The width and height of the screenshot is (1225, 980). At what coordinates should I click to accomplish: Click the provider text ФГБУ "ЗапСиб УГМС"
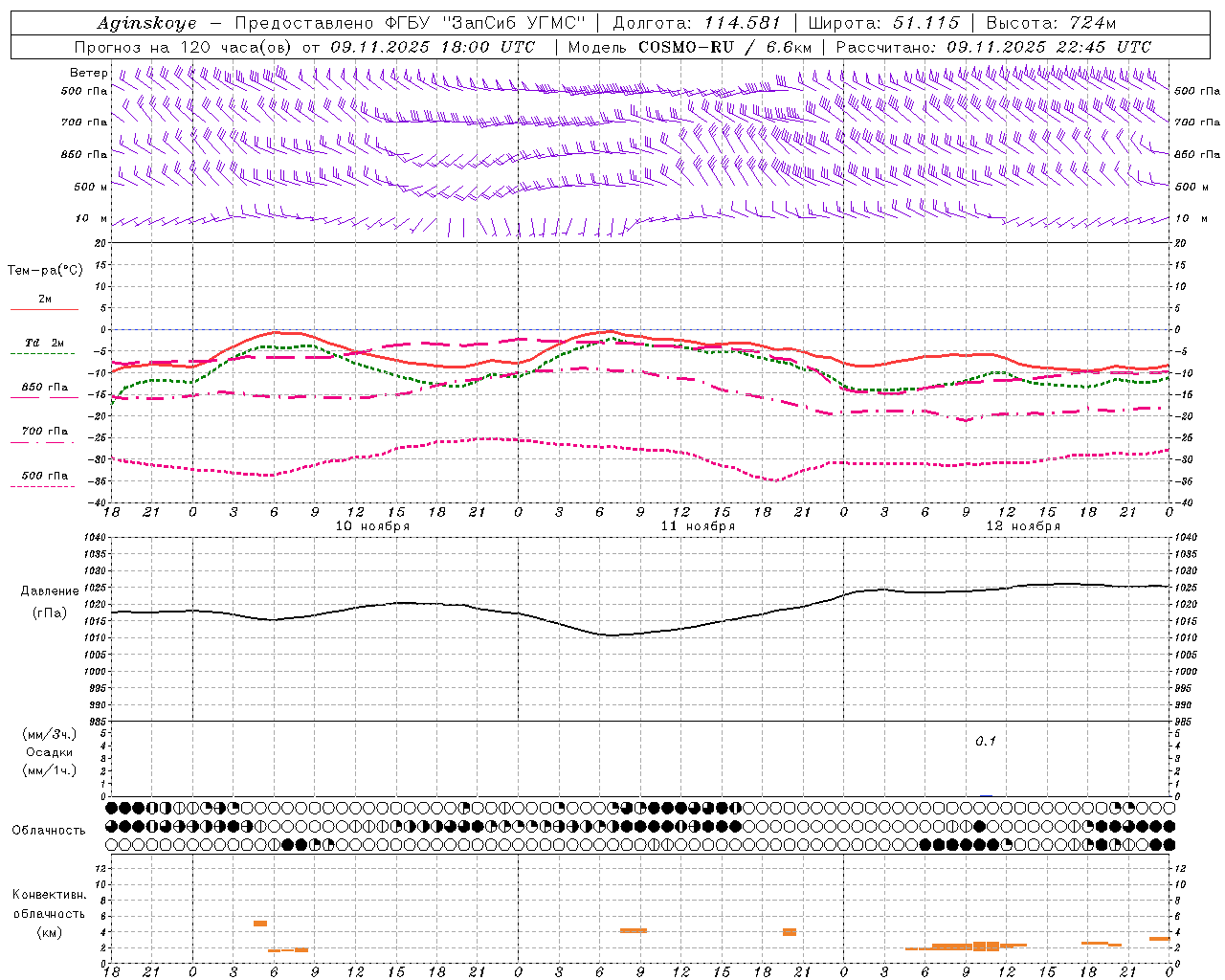pyautogui.click(x=487, y=23)
